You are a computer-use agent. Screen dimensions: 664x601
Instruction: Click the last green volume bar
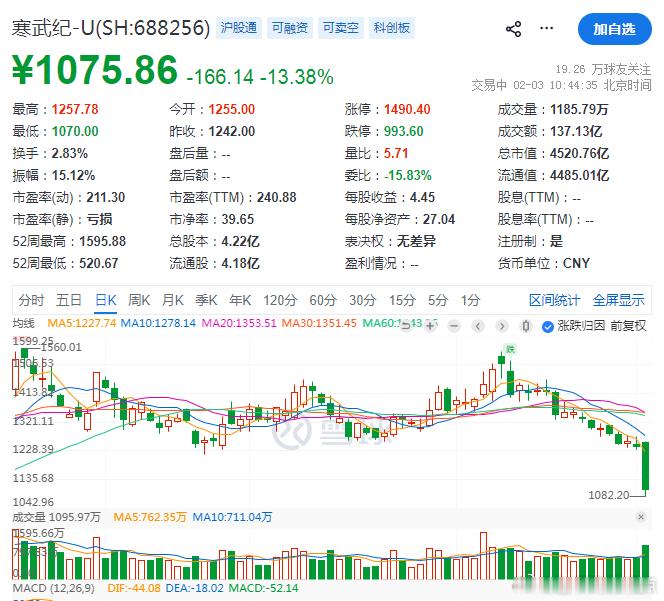click(x=645, y=562)
